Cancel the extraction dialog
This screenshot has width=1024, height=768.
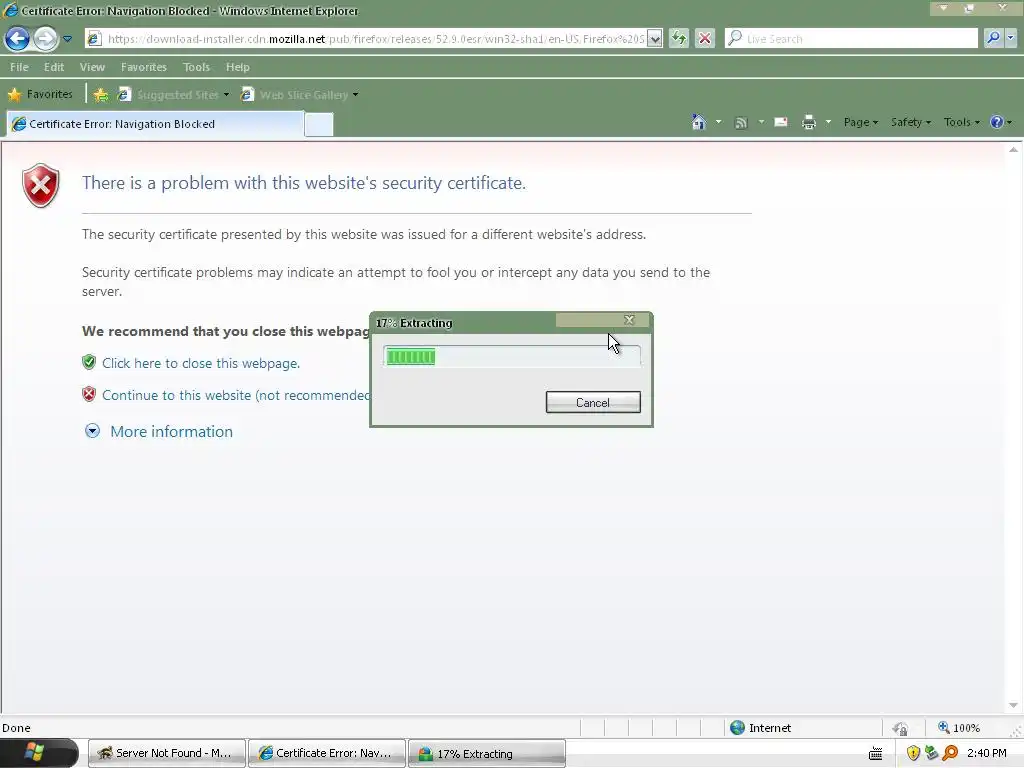point(593,402)
